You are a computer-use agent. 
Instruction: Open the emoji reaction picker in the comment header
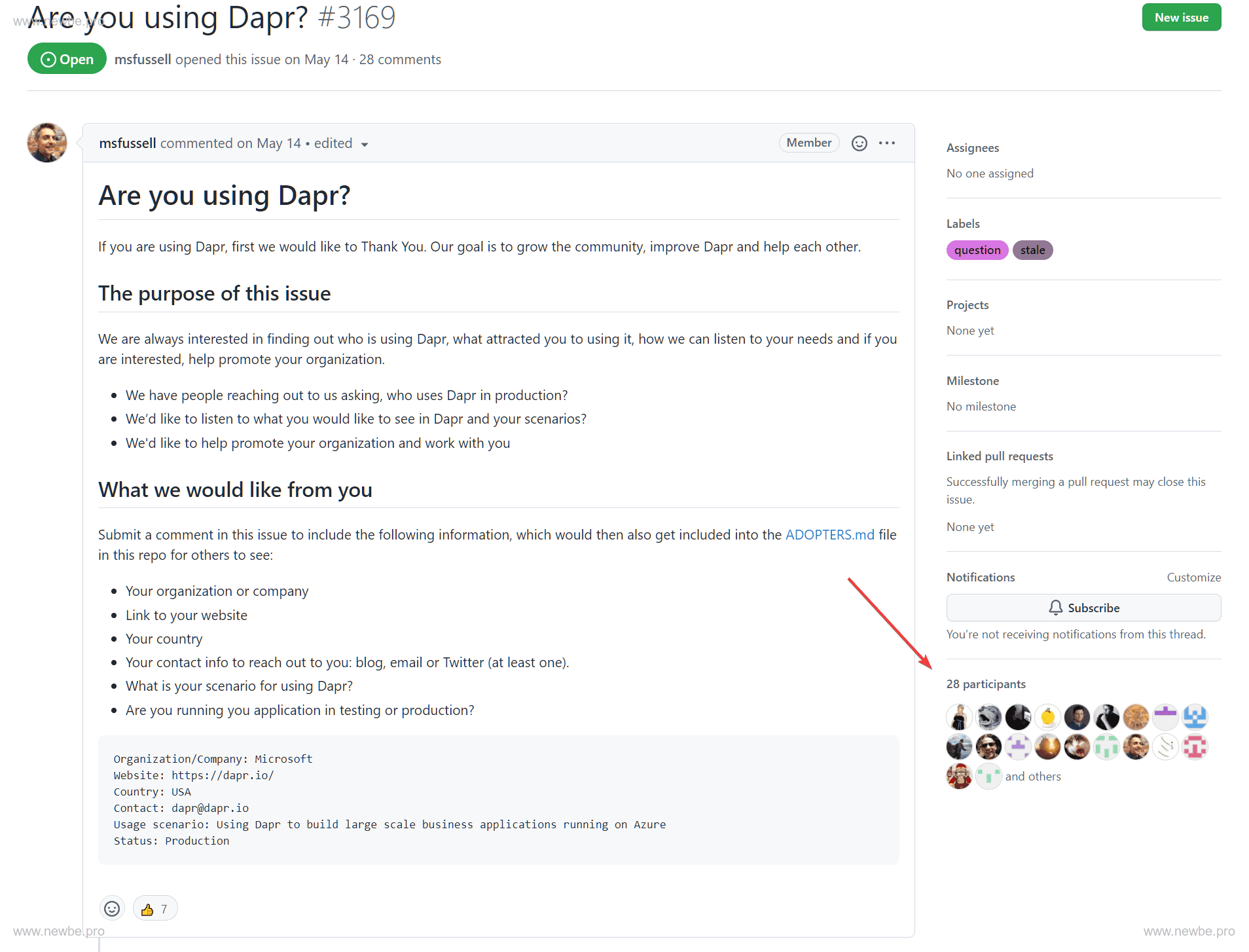tap(859, 143)
